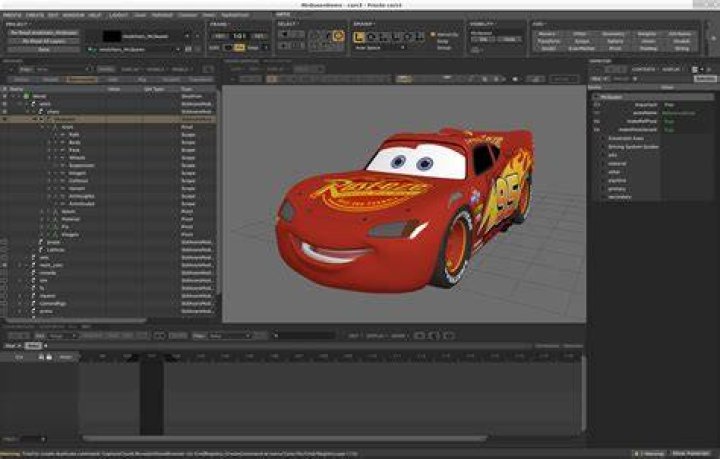Open the WINDOW menu
Screen dimensions: 720x459
73,15
